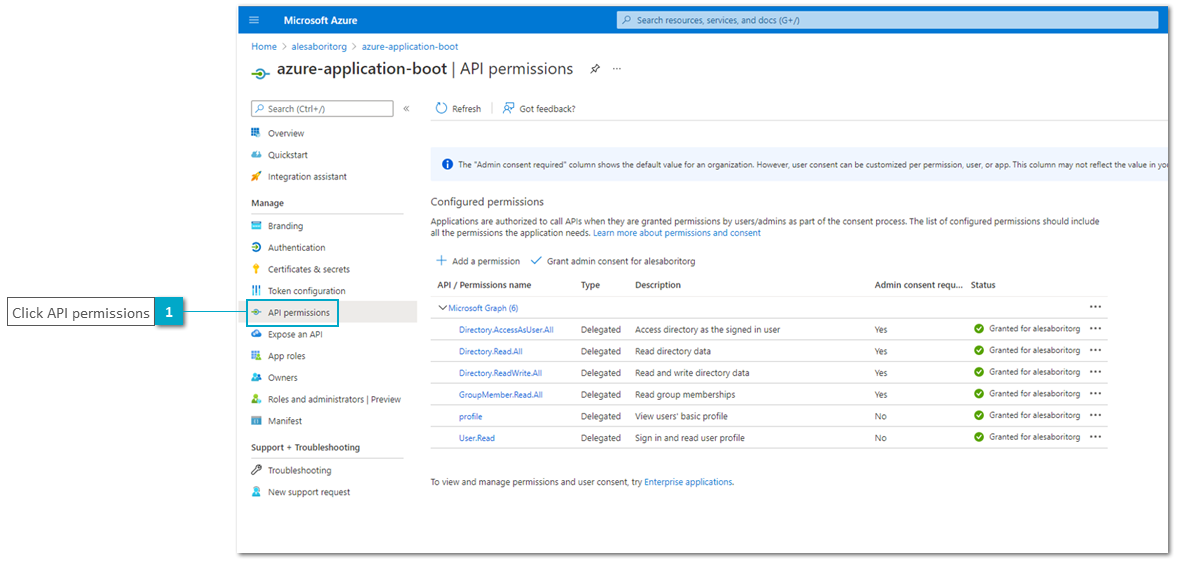1177x562 pixels.
Task: Click 'Sign in and read user profile' text
Action: [690, 438]
